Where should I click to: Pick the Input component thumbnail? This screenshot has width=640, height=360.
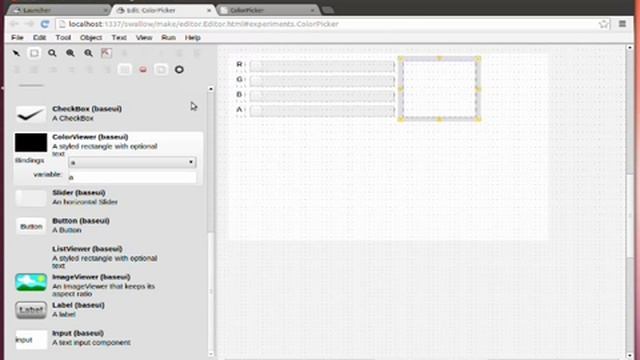click(x=31, y=340)
